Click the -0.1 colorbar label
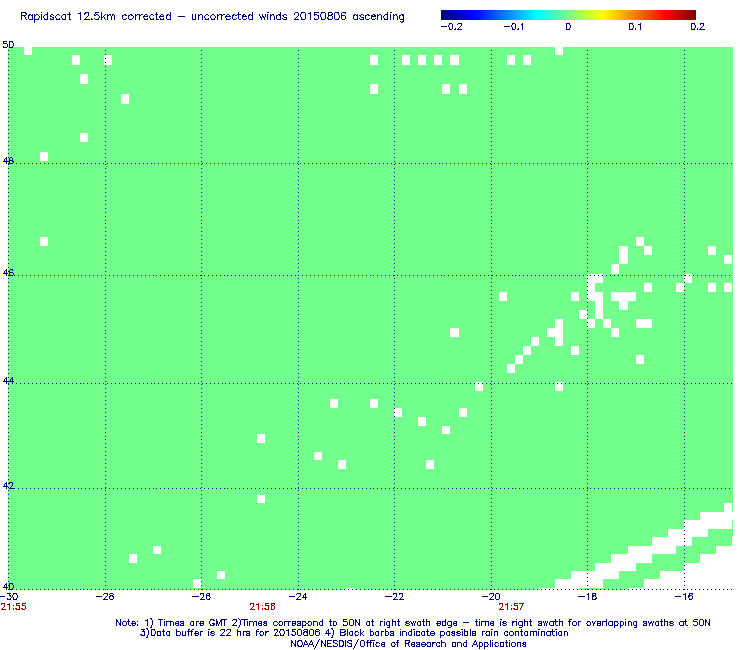The height and width of the screenshot is (650, 740). pos(513,27)
